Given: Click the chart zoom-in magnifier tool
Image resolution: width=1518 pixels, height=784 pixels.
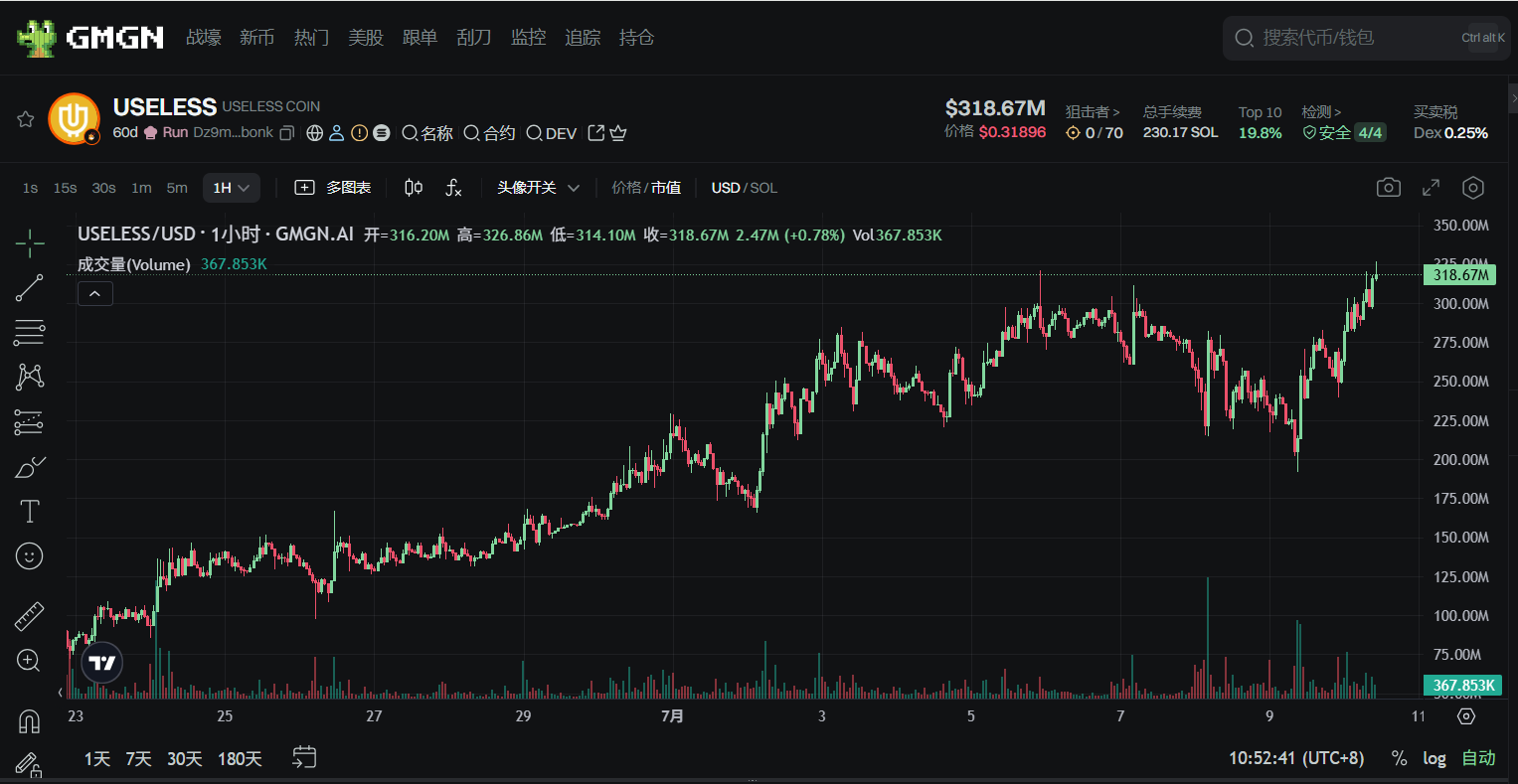Looking at the screenshot, I should [30, 661].
